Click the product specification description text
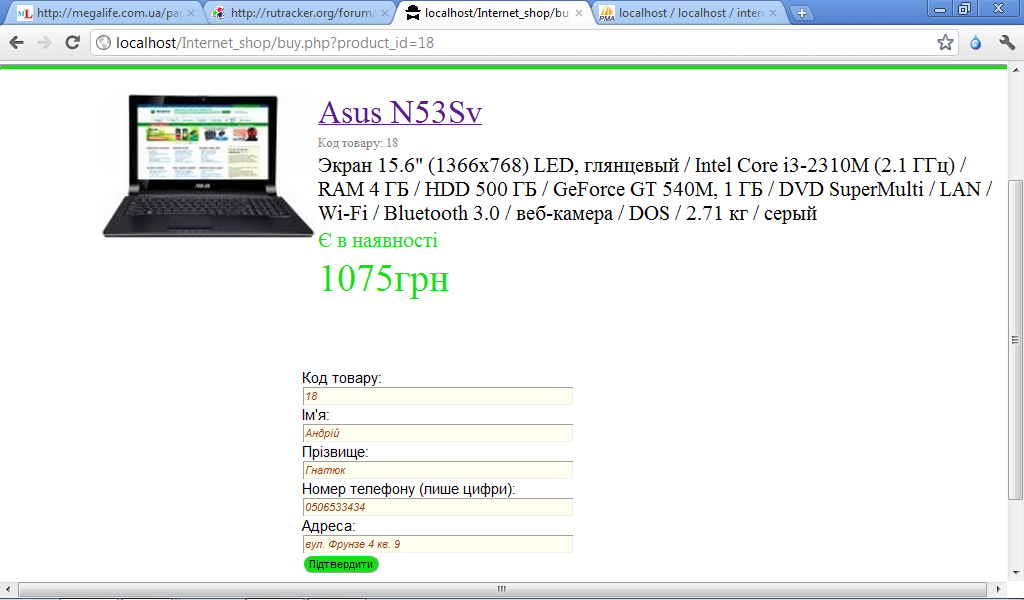The height and width of the screenshot is (600, 1024). (x=654, y=189)
